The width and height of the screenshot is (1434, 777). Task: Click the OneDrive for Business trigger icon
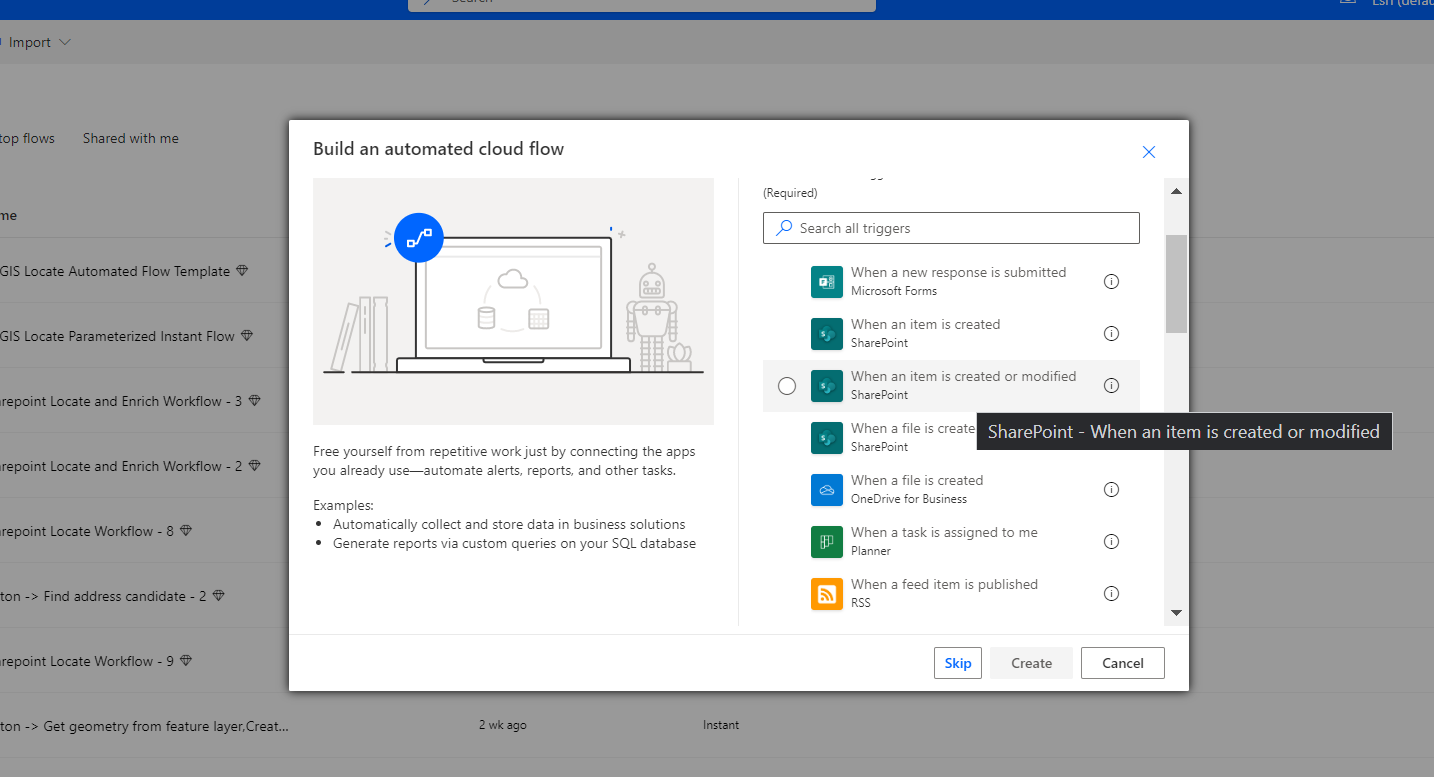(827, 489)
